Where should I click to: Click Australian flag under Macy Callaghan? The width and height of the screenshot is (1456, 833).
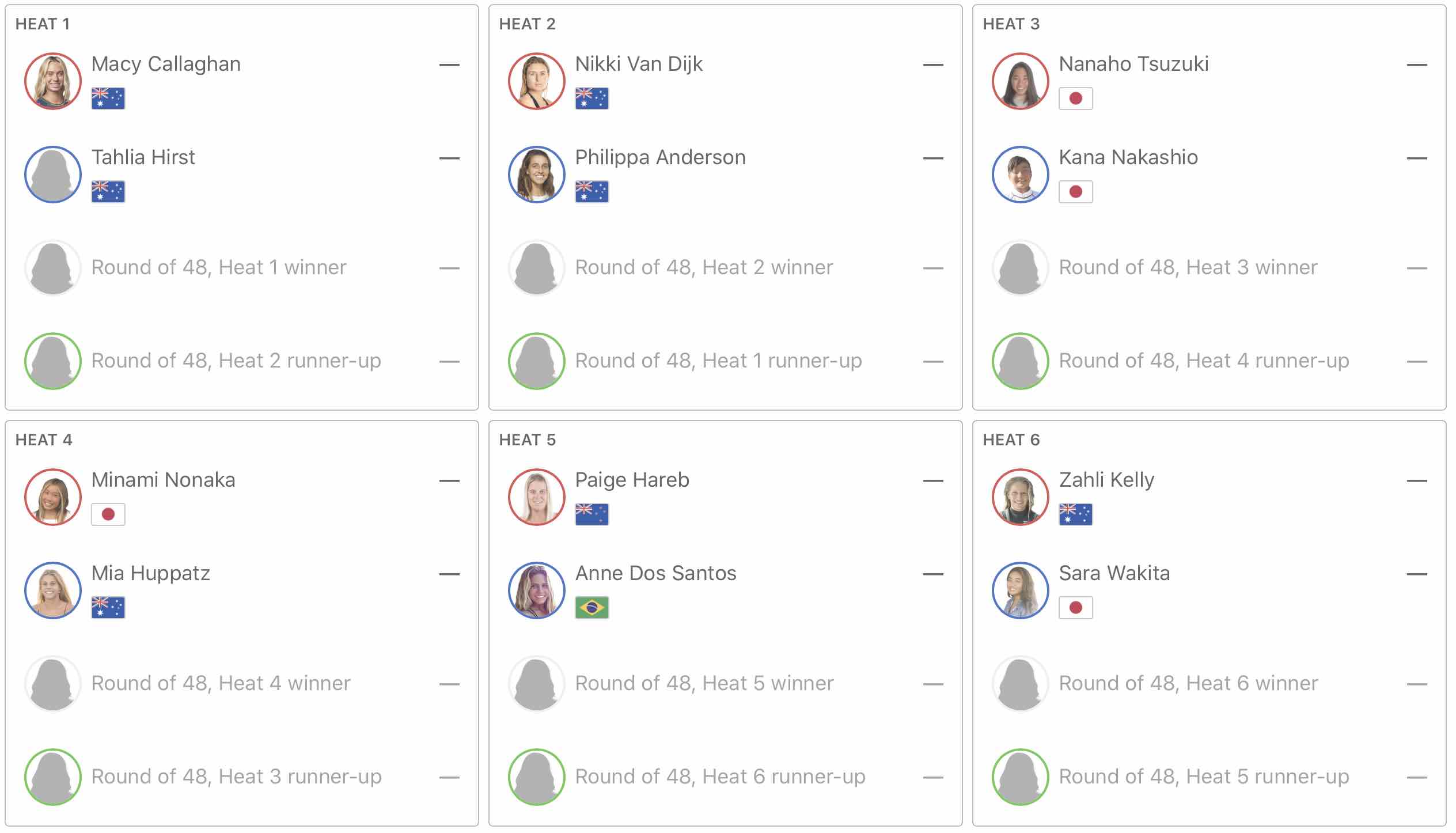(x=108, y=99)
